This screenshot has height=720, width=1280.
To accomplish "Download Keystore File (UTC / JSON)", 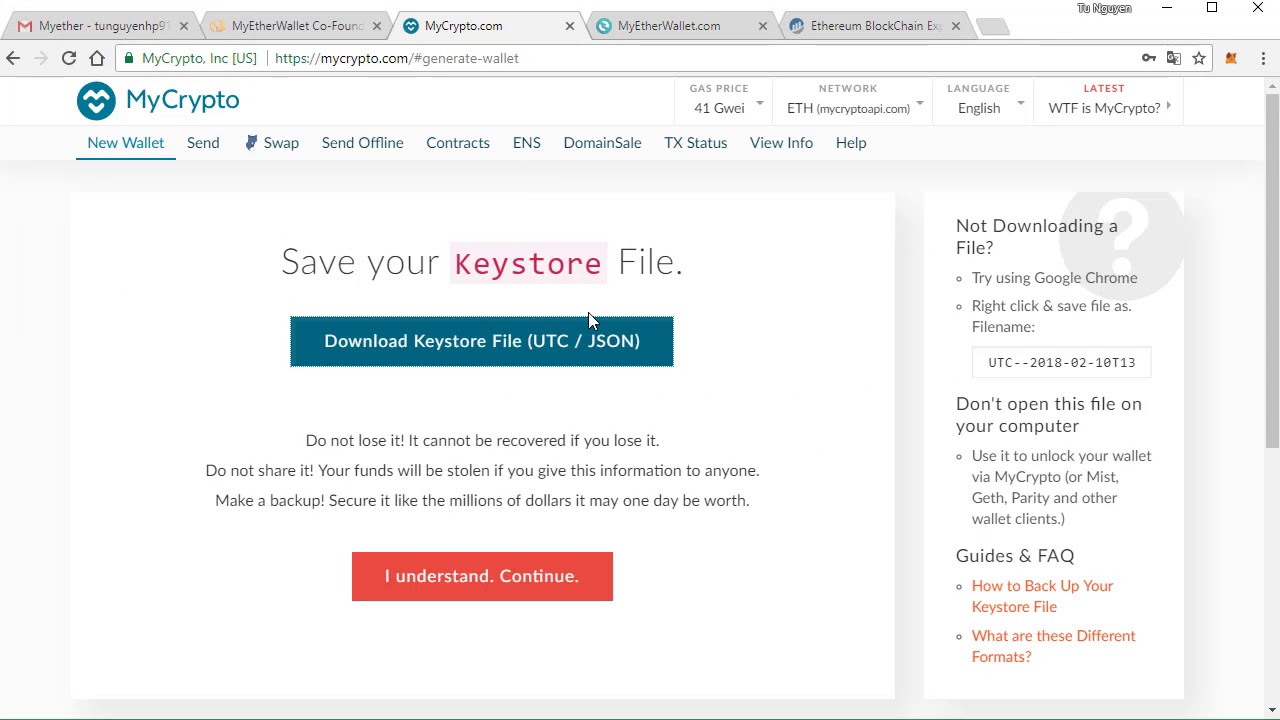I will point(482,341).
